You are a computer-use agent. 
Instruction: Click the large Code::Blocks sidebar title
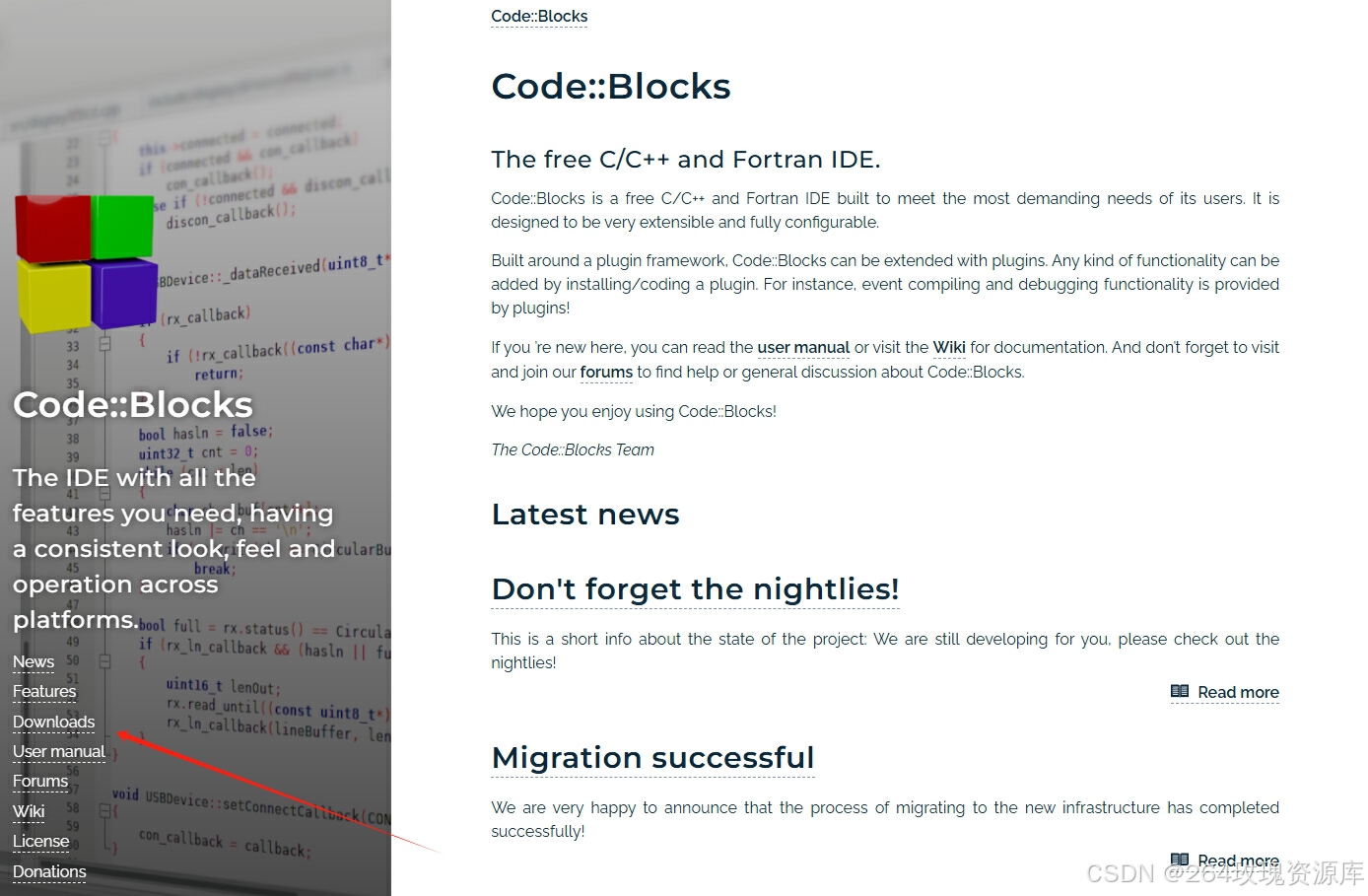(x=133, y=405)
